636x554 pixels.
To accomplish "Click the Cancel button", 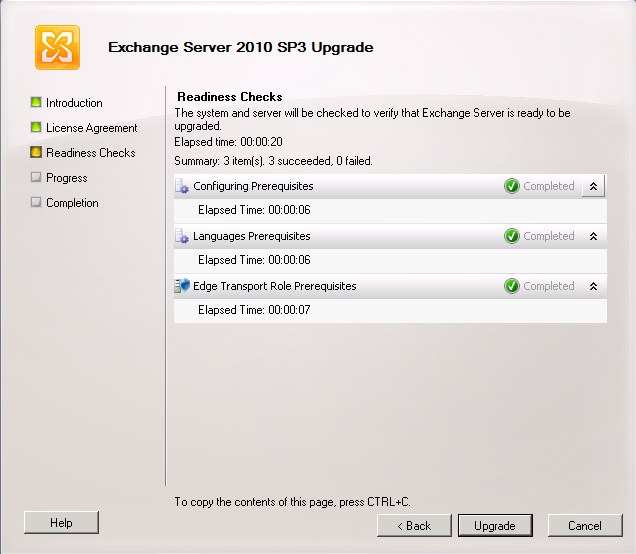I will (585, 526).
